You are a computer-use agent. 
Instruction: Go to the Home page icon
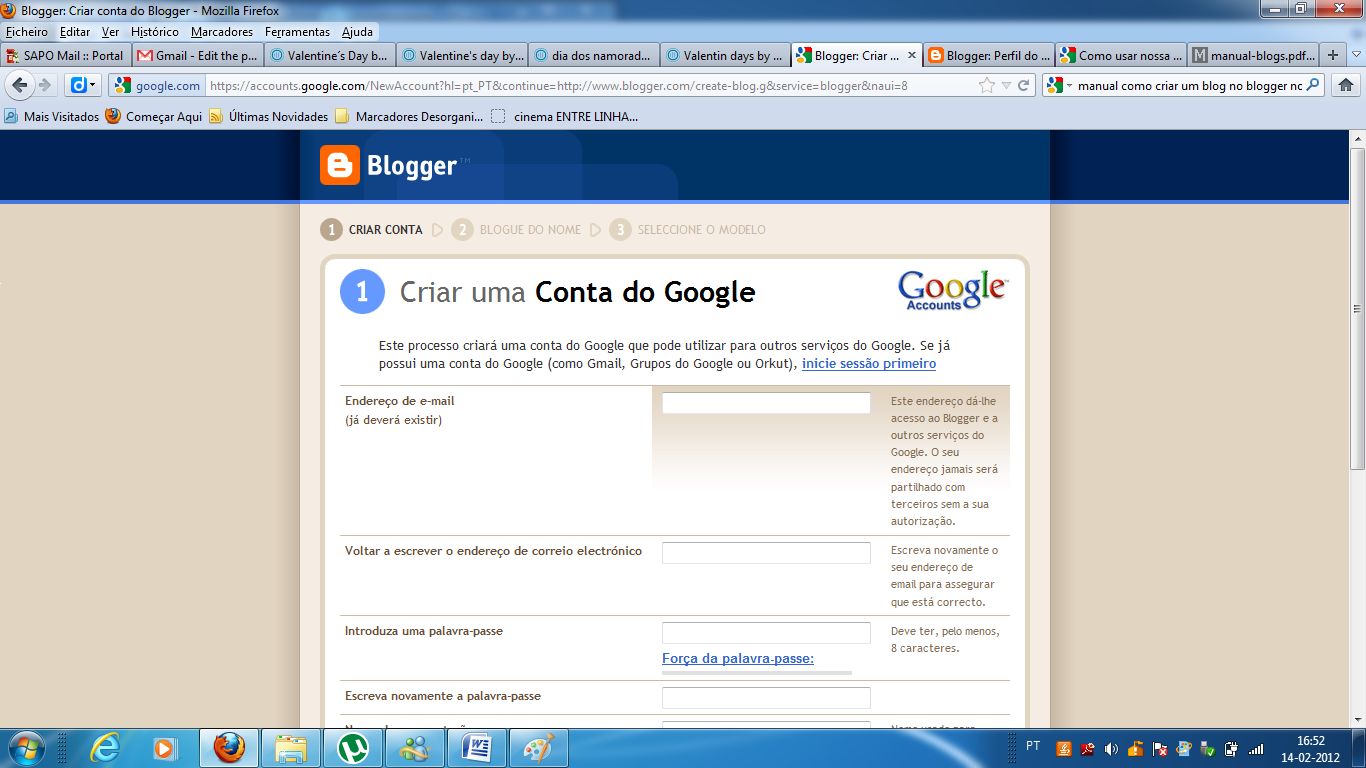click(1346, 85)
